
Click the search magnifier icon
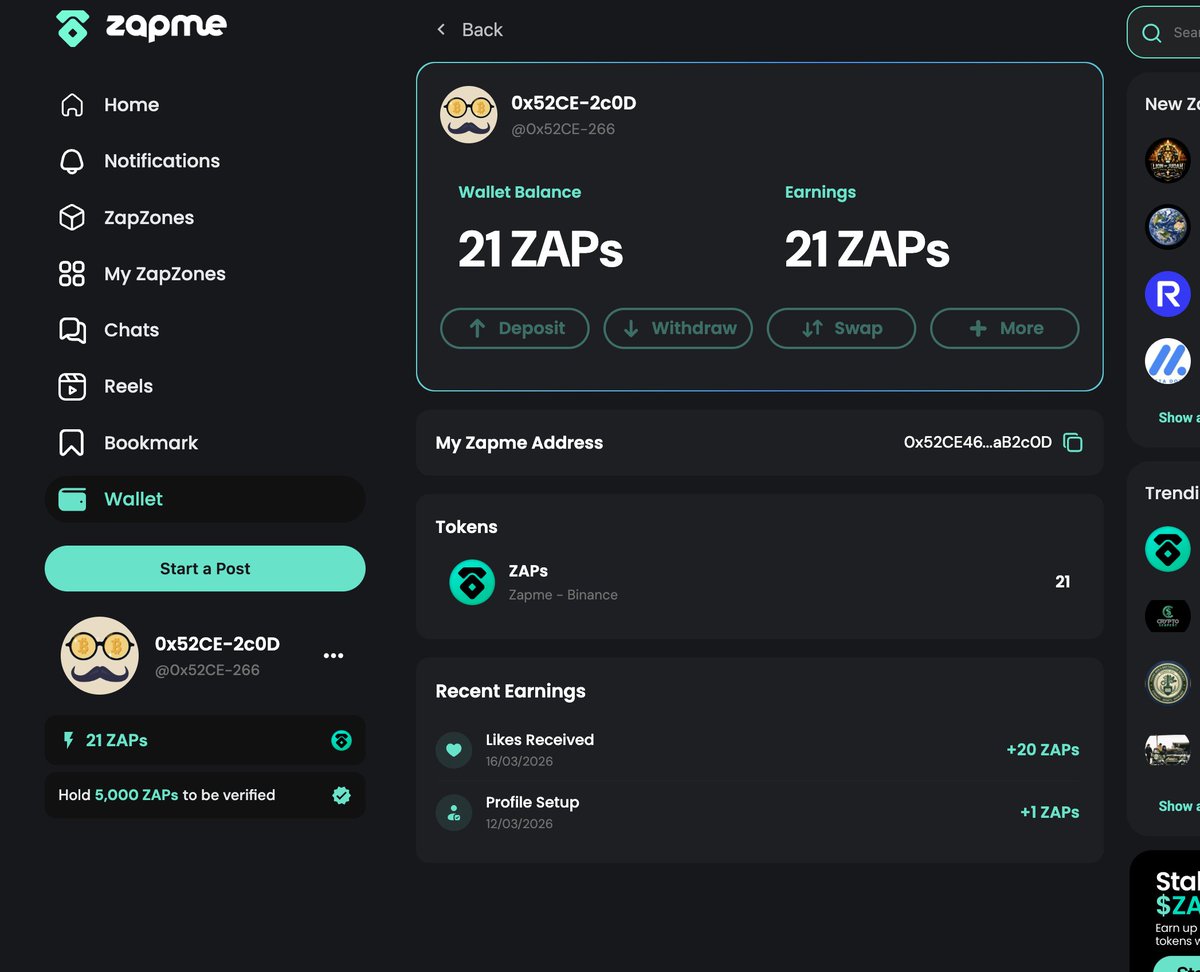[1152, 33]
